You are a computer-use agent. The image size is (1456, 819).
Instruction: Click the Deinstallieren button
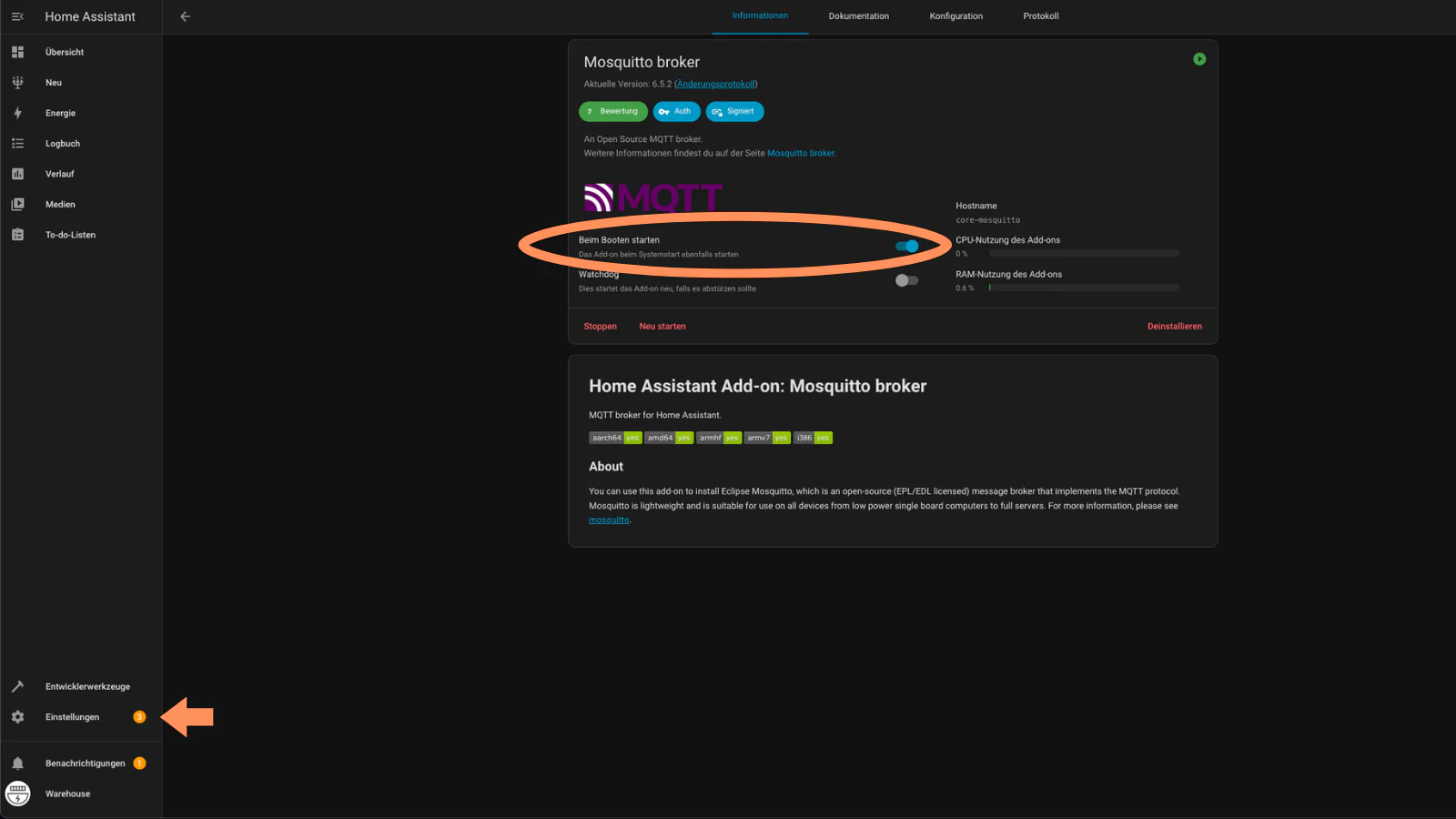[1174, 327]
